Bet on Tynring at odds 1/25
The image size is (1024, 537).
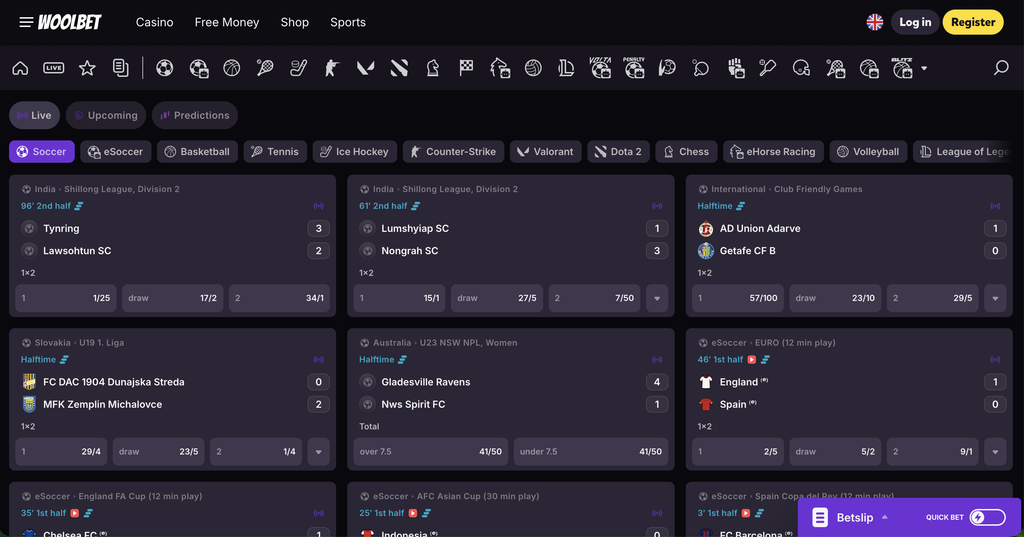pyautogui.click(x=66, y=298)
